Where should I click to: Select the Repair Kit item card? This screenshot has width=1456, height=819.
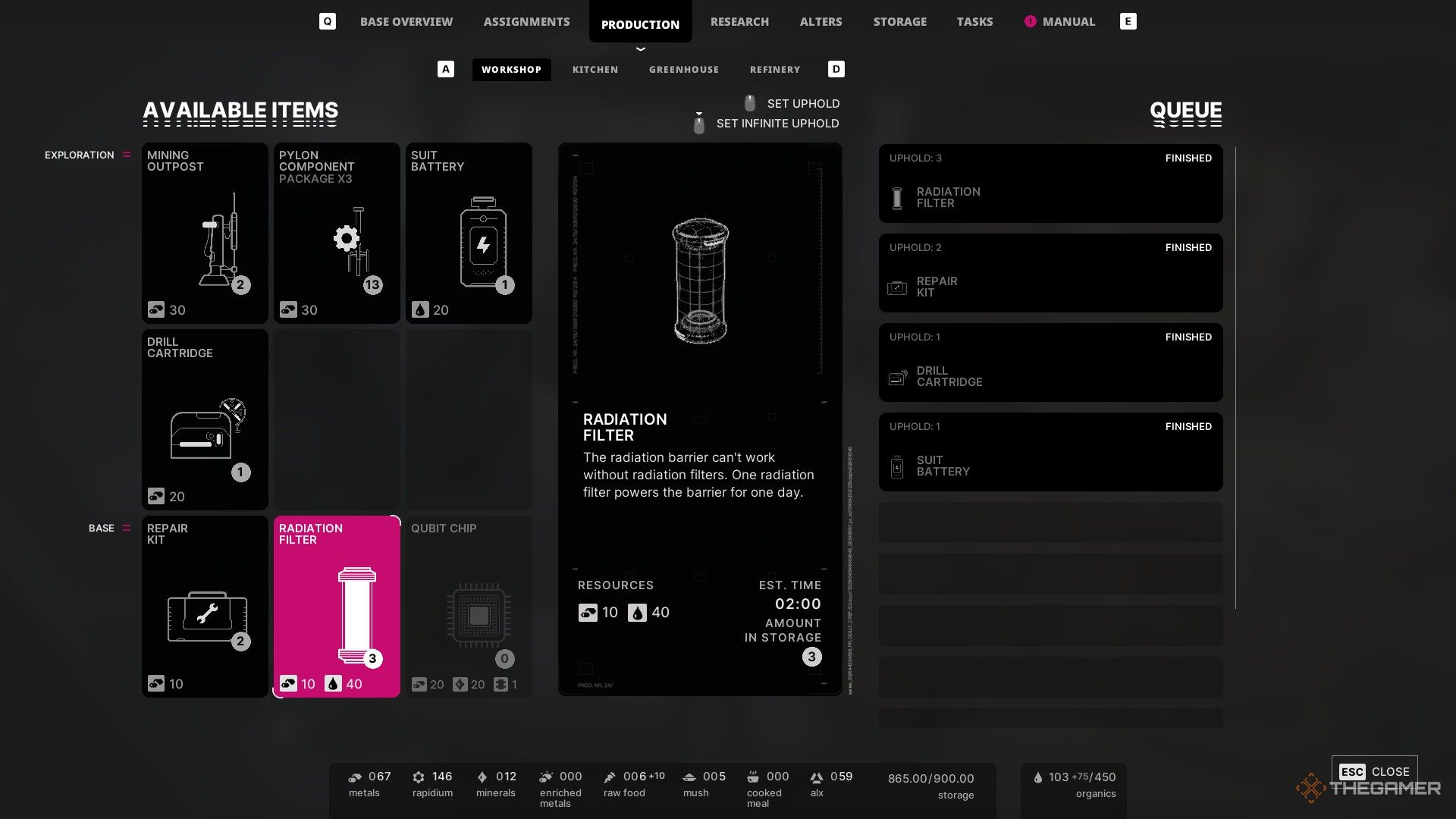point(205,607)
